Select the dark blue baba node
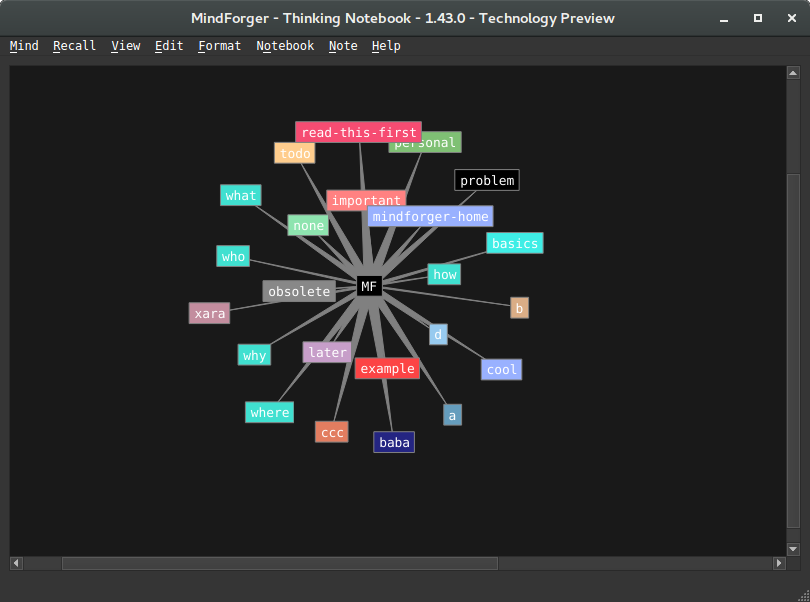The width and height of the screenshot is (810, 602). click(394, 442)
